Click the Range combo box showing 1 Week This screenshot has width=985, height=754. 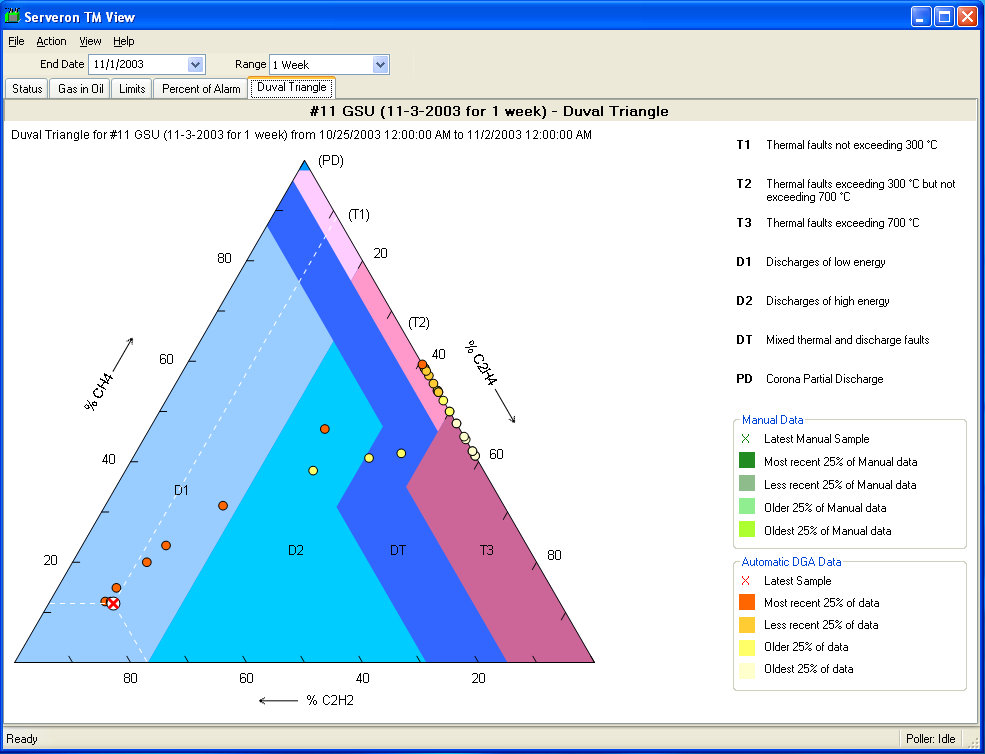[x=329, y=64]
